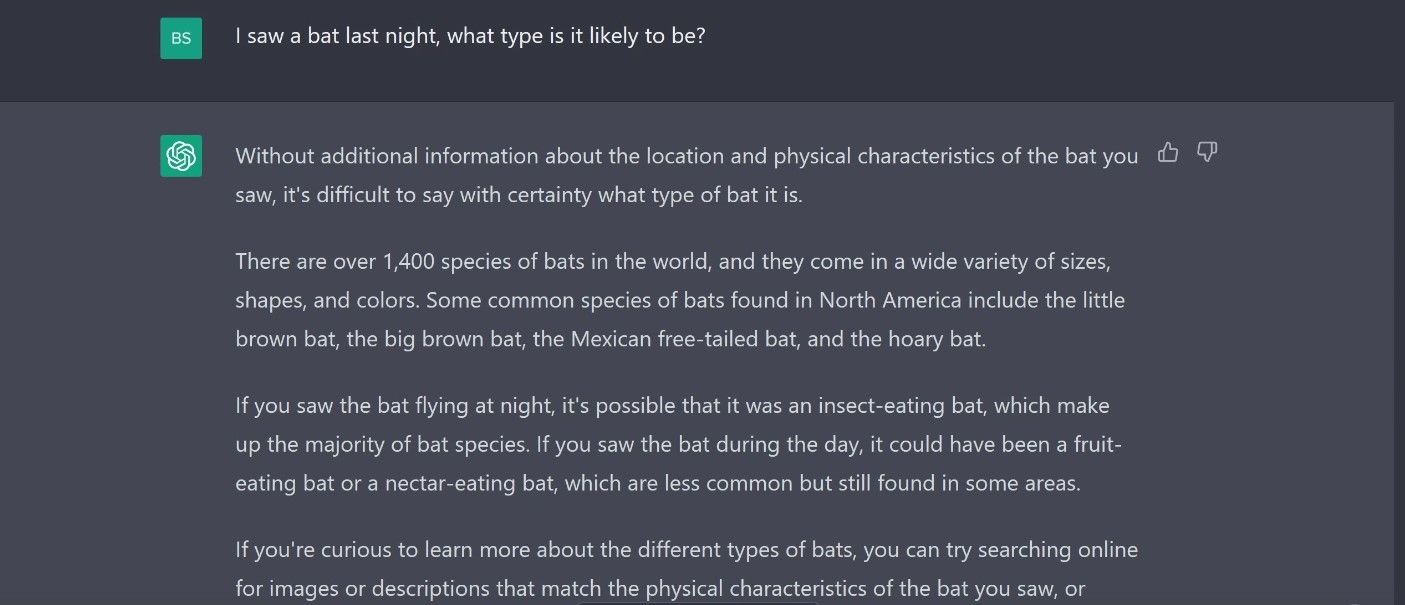Click the partially visible button below the response

700,602
